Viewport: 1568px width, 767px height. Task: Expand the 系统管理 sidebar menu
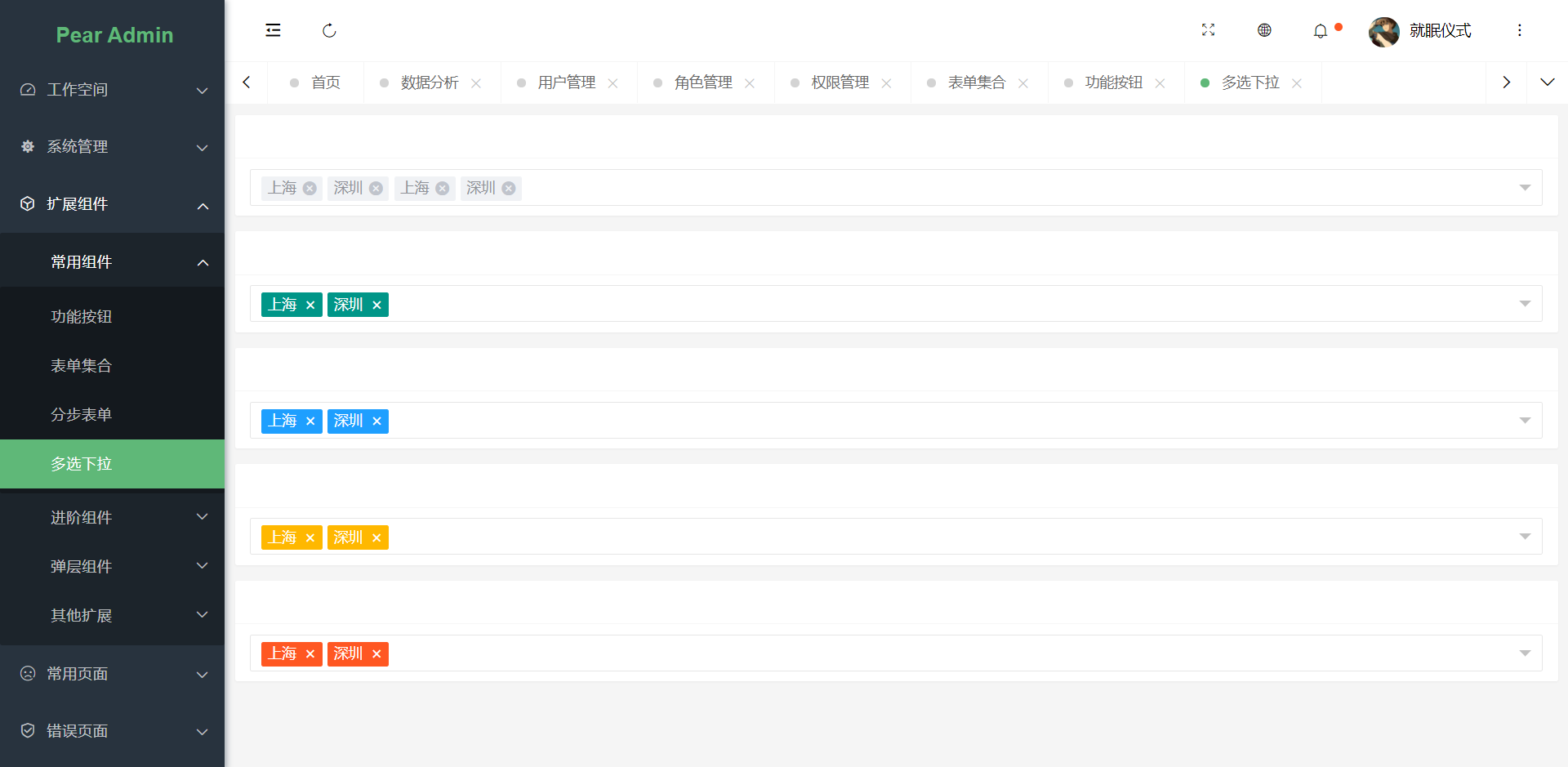point(112,147)
